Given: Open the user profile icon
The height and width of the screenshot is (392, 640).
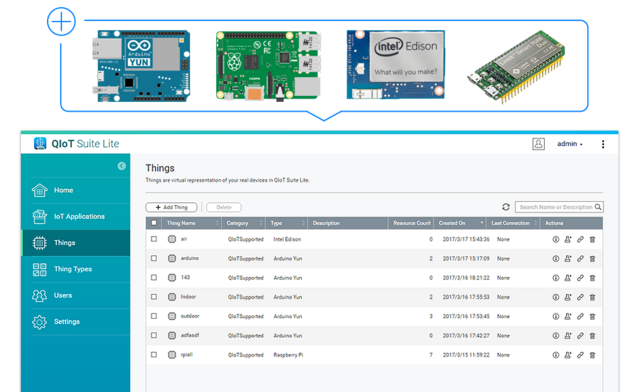Looking at the screenshot, I should tap(538, 144).
